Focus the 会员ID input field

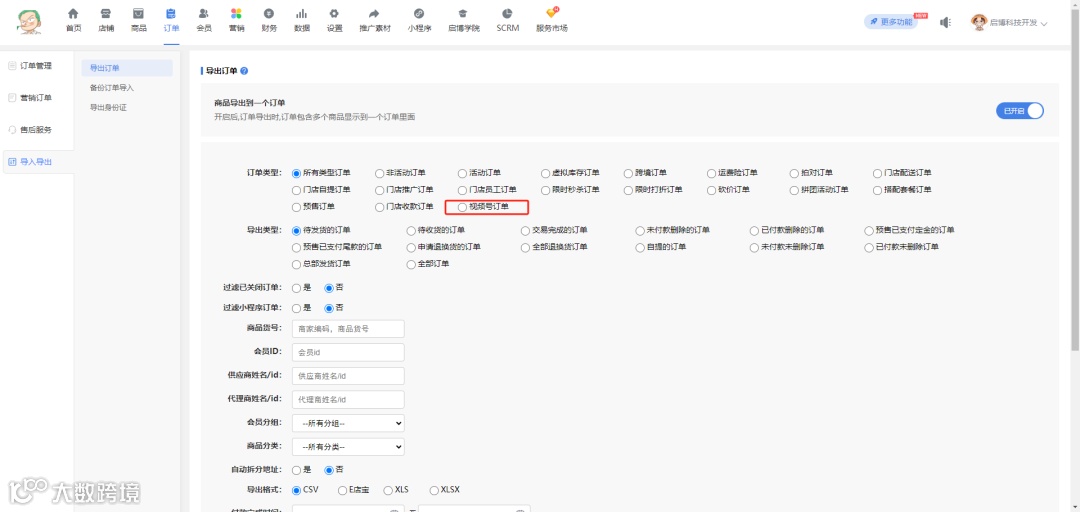click(x=348, y=352)
